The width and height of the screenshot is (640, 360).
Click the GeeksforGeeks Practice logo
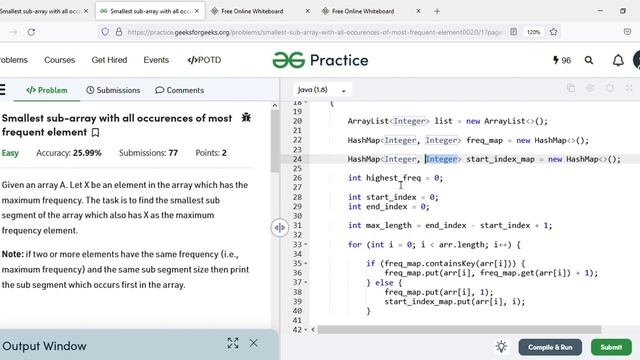coord(320,60)
